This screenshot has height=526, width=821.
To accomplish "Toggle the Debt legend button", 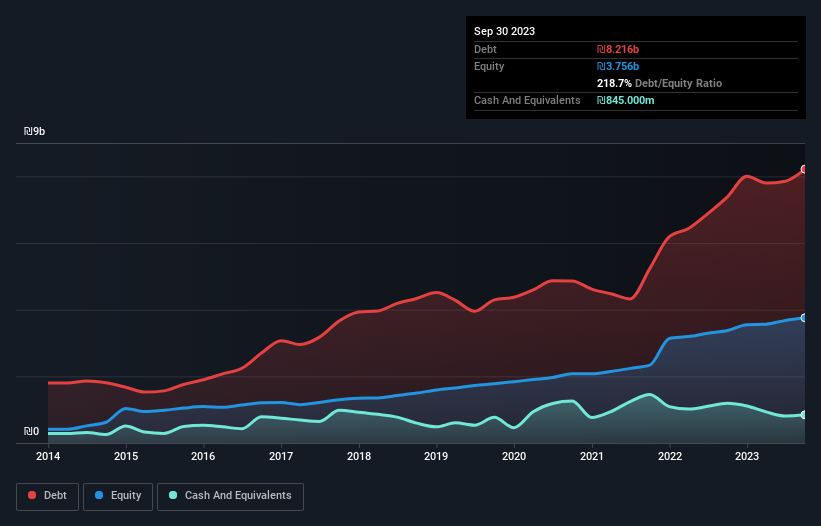I will click(46, 495).
